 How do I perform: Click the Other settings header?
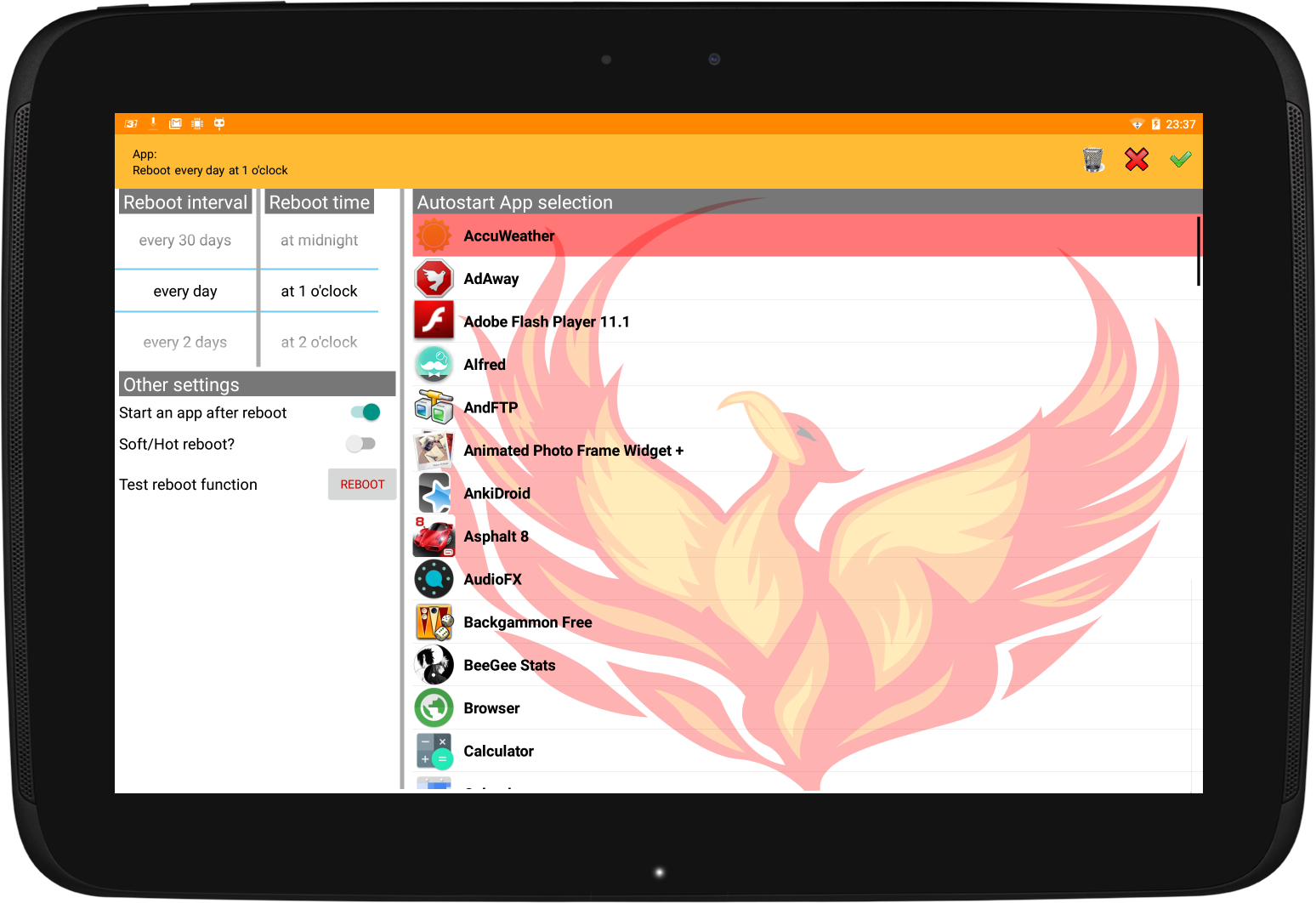click(258, 384)
